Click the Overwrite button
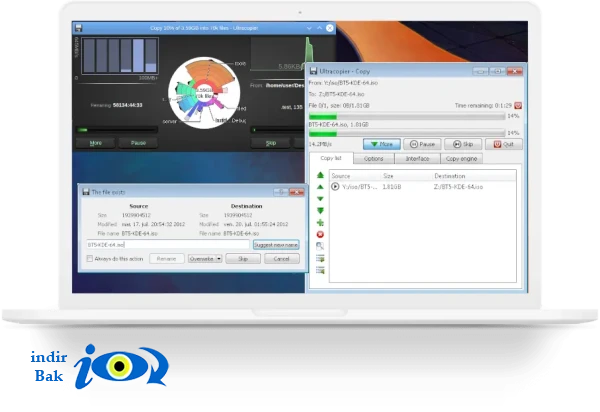This screenshot has width=600, height=412. 202,259
